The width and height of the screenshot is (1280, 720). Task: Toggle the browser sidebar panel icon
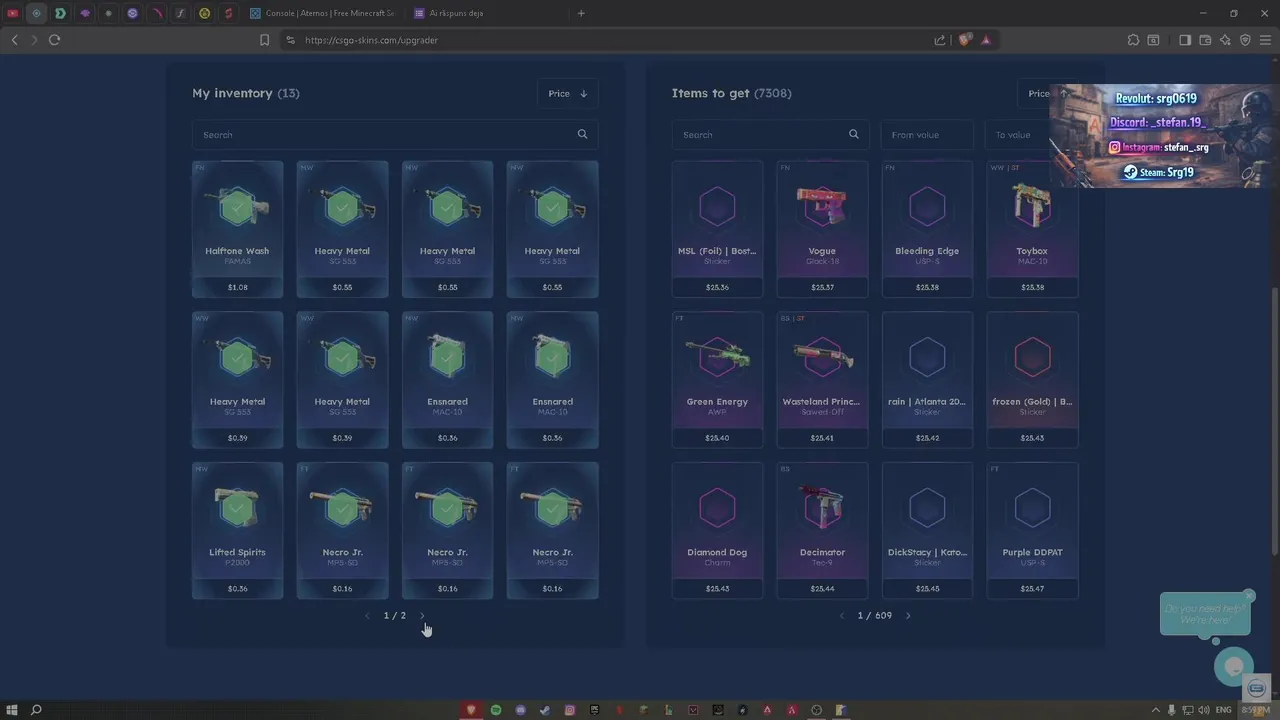(x=1185, y=40)
